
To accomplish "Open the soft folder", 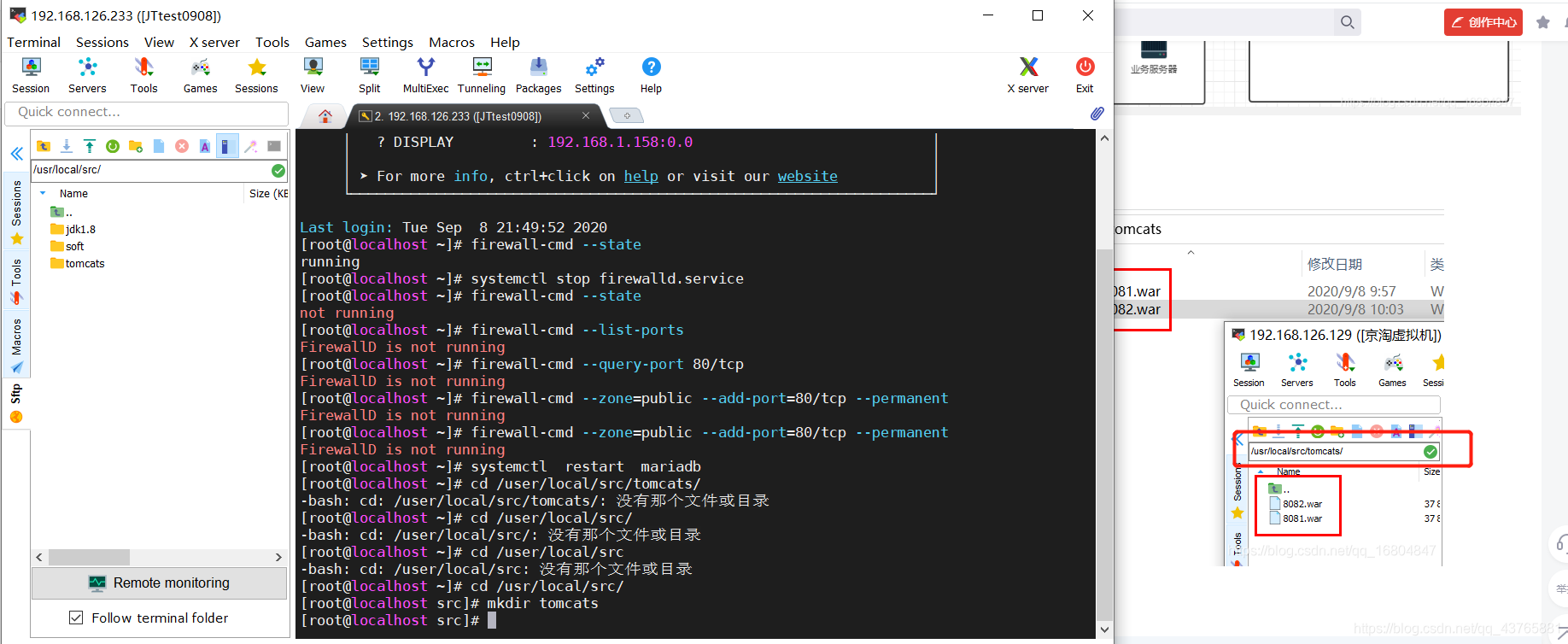I will tap(67, 246).
